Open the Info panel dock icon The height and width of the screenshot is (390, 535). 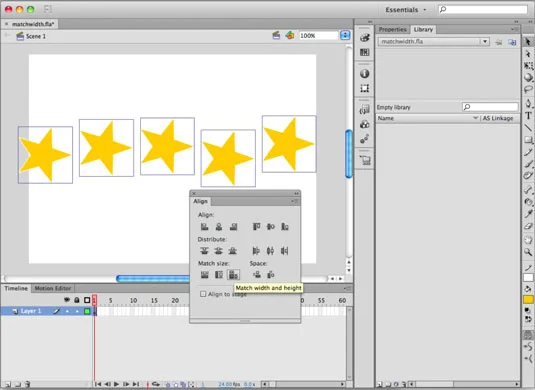(x=364, y=74)
